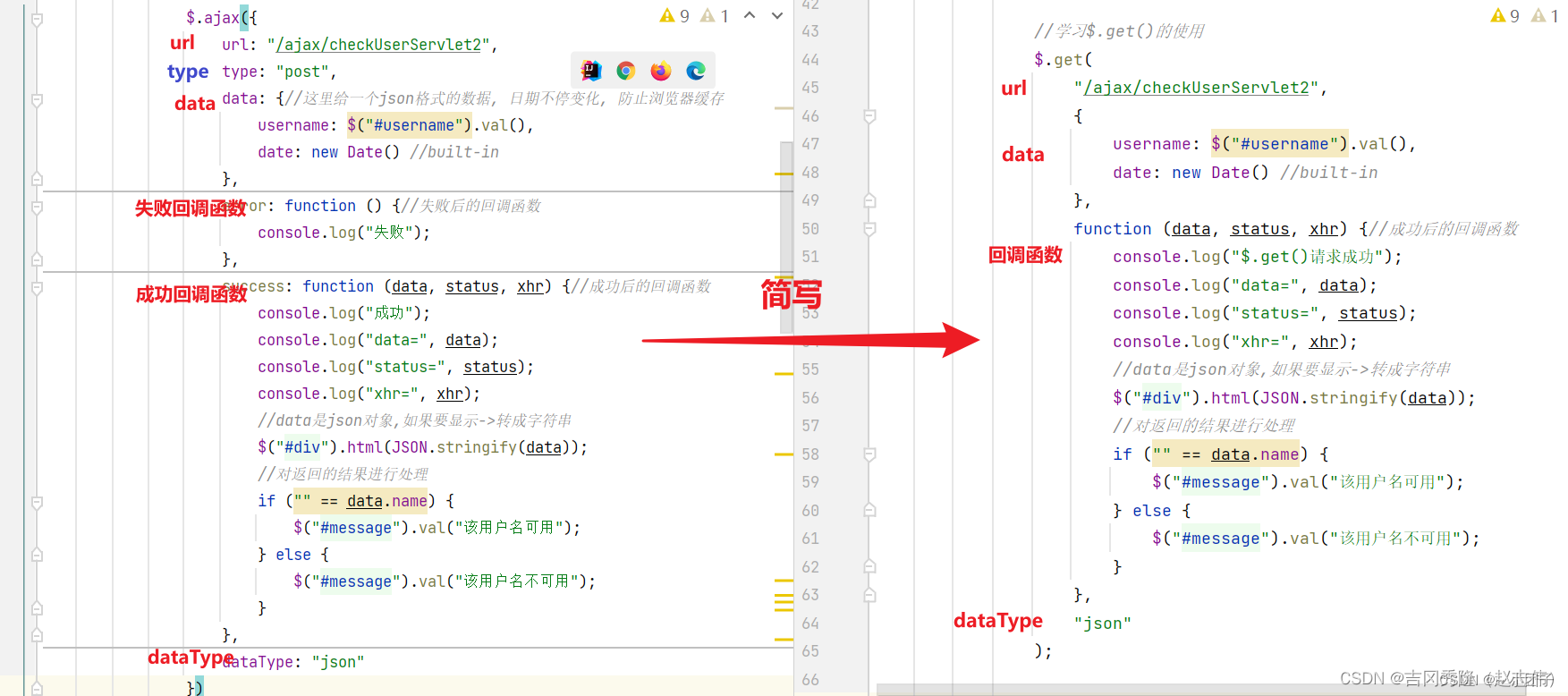The image size is (1568, 696).
Task: Click '"#username"' selector in right editor
Action: (1289, 144)
